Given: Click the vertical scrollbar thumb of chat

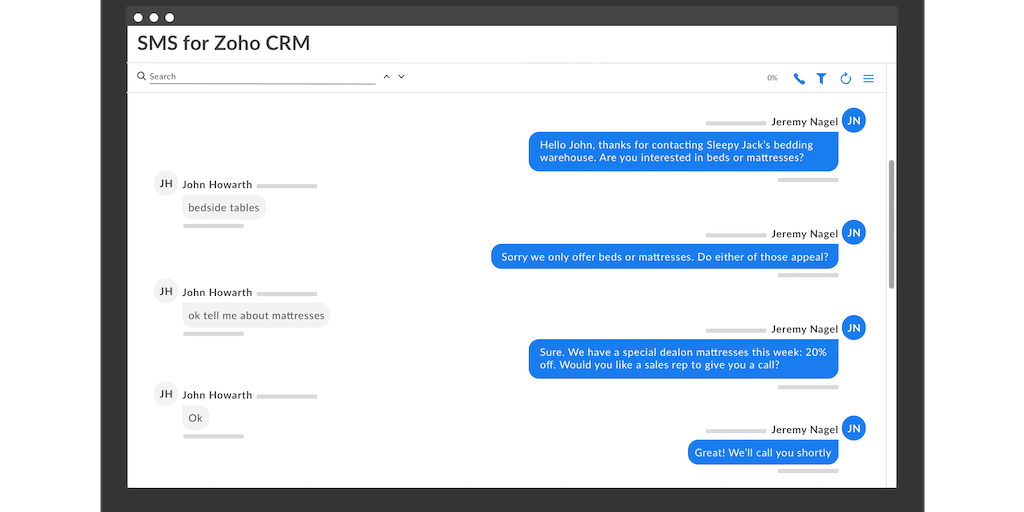Looking at the screenshot, I should pyautogui.click(x=891, y=224).
